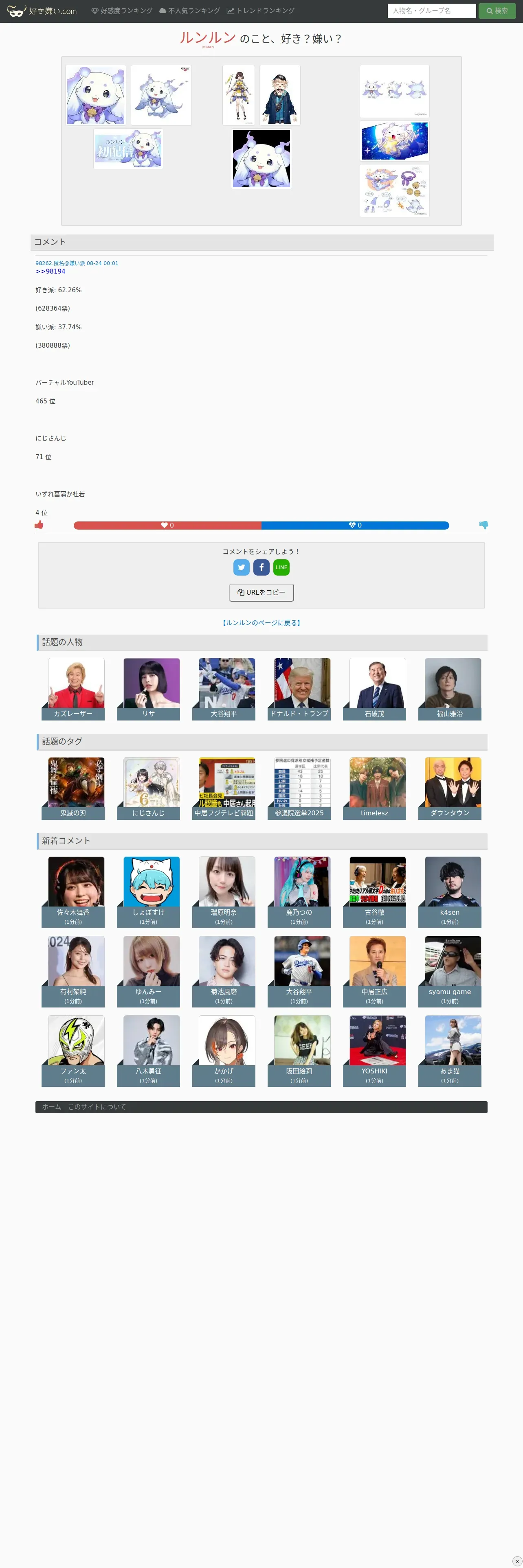Click the ホーム footer link
The image size is (523, 1568).
[x=52, y=1107]
